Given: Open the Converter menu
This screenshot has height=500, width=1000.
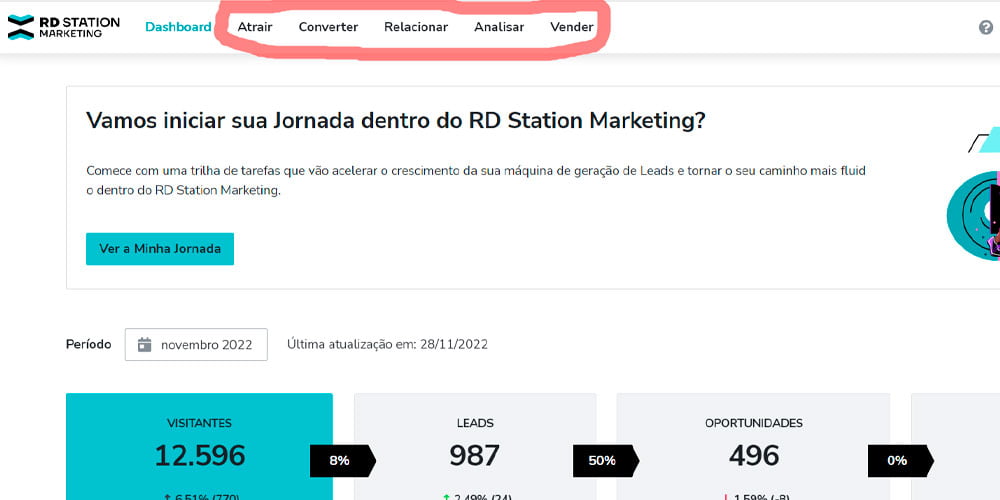Looking at the screenshot, I should (x=328, y=27).
